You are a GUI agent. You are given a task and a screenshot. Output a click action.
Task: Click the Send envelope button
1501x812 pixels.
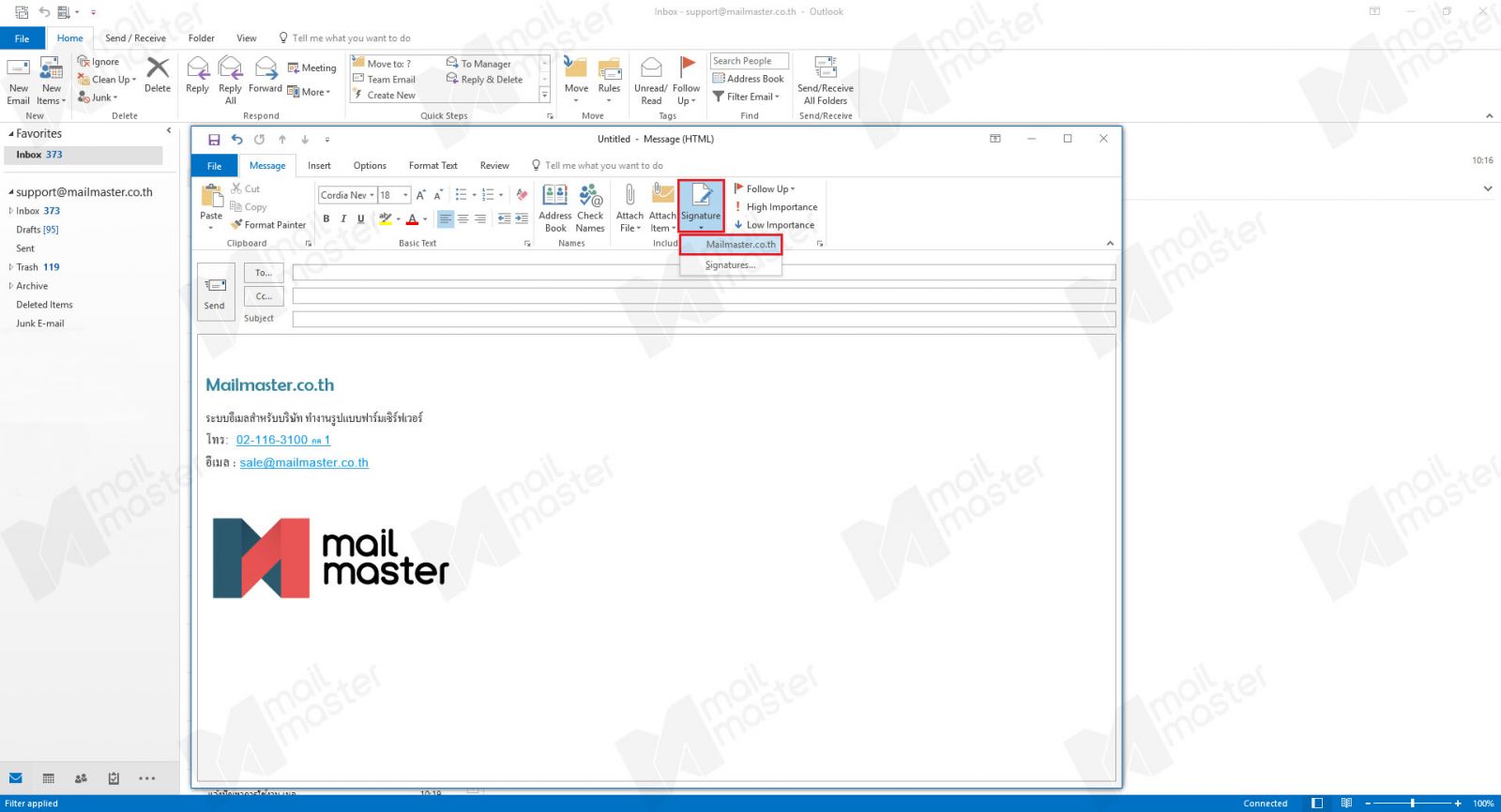(215, 293)
